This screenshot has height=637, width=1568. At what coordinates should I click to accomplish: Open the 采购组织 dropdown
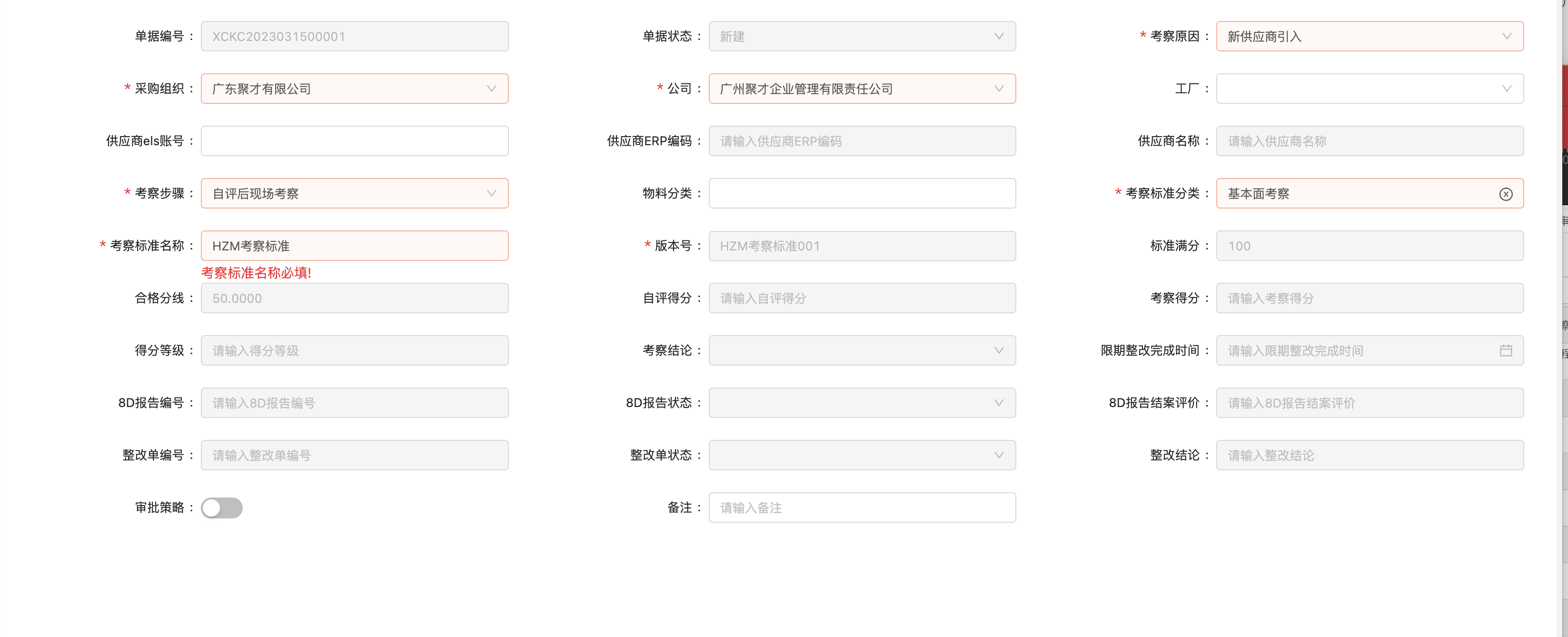(491, 89)
